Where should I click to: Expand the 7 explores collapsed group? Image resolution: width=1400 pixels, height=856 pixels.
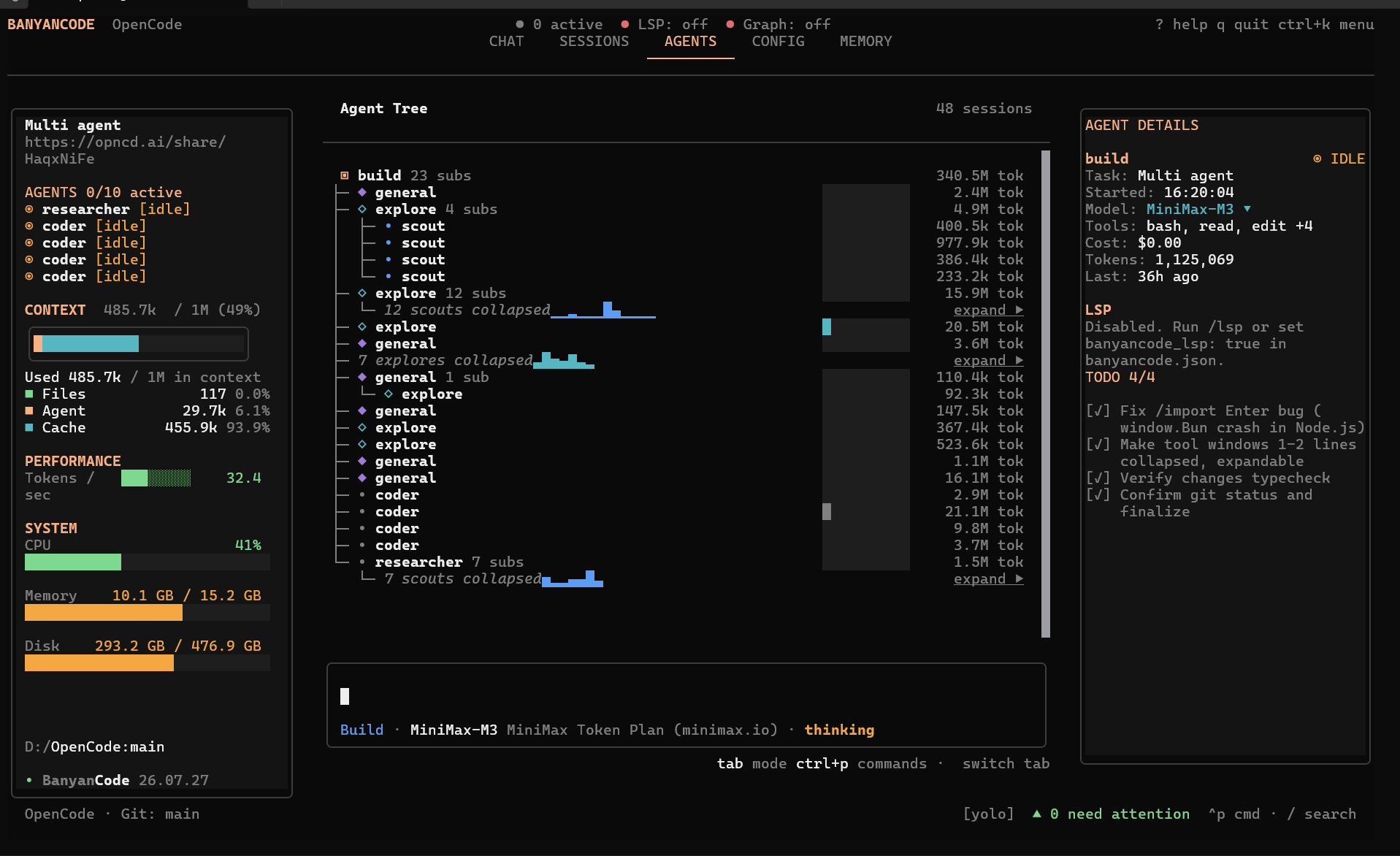pos(988,360)
